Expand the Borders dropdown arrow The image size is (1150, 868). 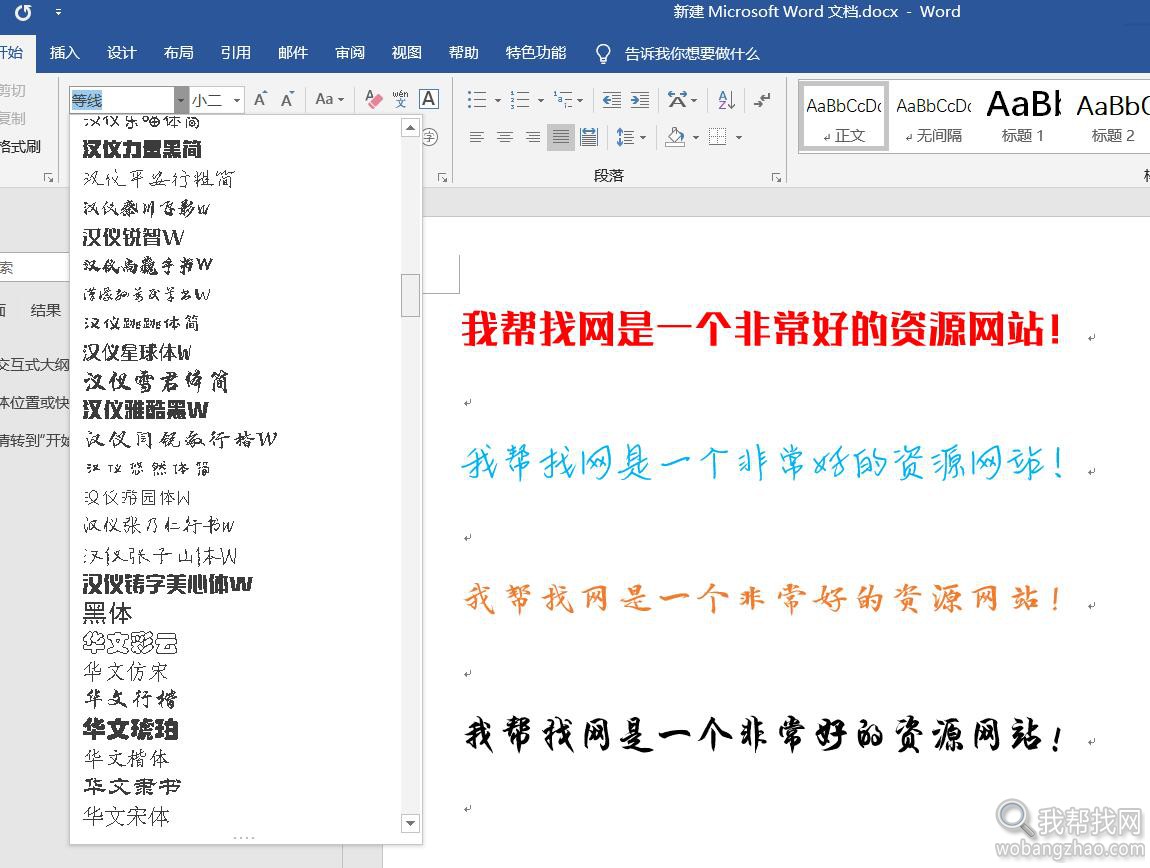(x=739, y=137)
